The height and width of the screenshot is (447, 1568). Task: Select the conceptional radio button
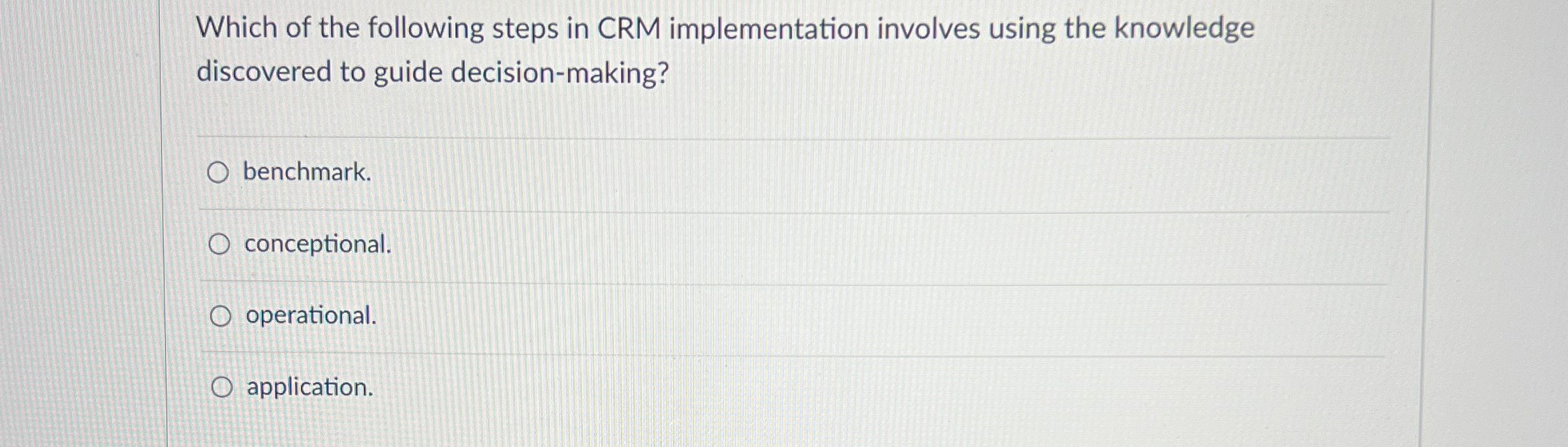(220, 244)
